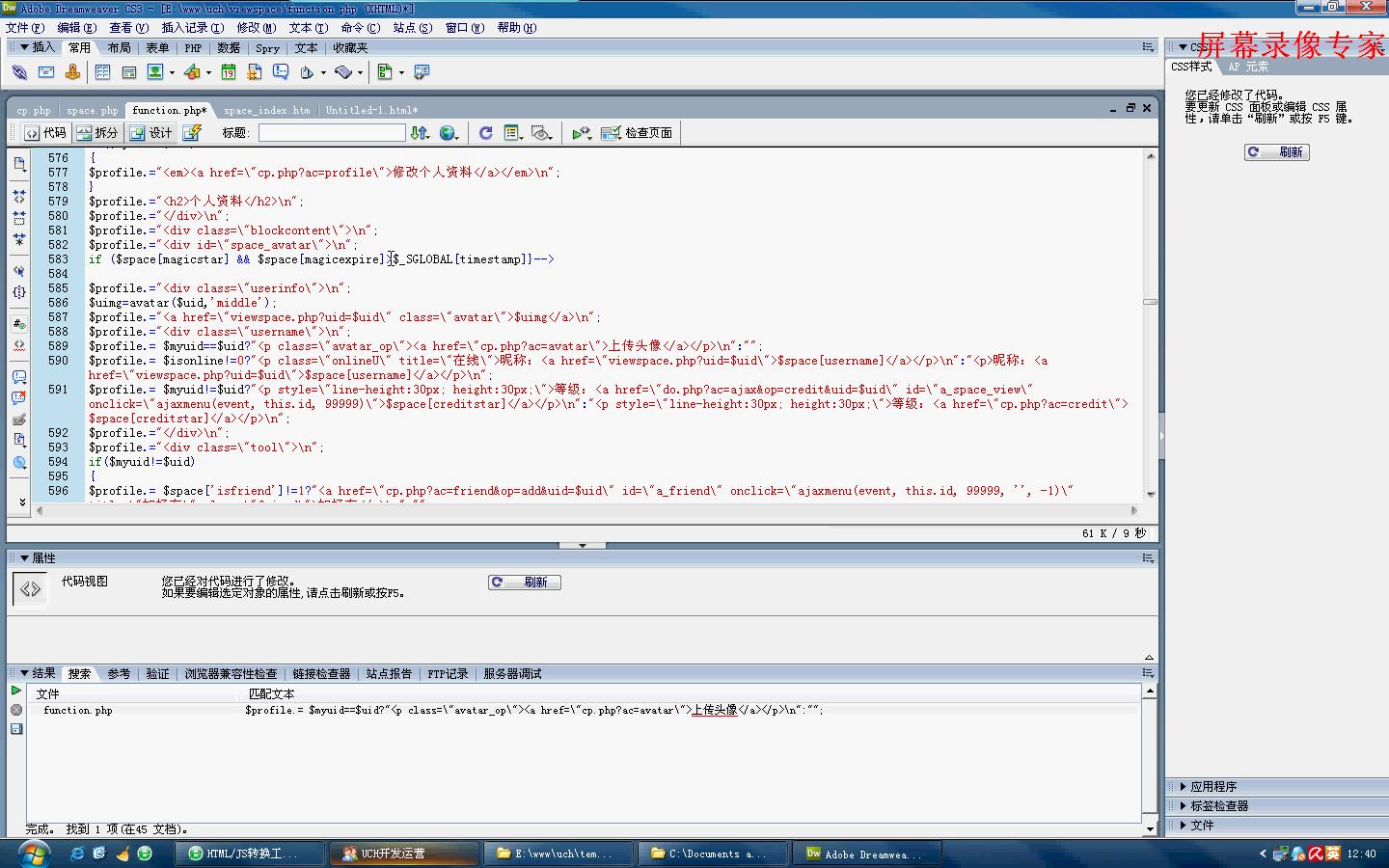Switch to Design view (设计)
Image resolution: width=1389 pixels, height=868 pixels.
tap(150, 133)
